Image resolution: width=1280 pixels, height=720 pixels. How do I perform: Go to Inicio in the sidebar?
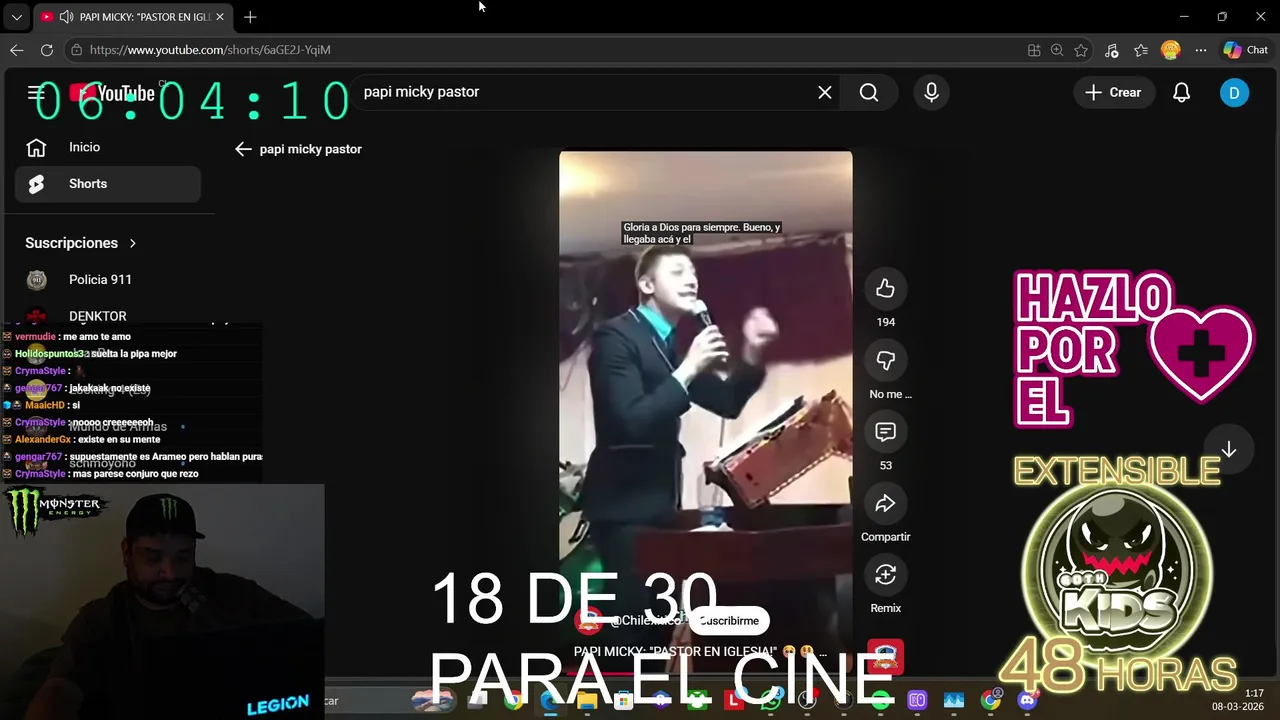pos(108,147)
